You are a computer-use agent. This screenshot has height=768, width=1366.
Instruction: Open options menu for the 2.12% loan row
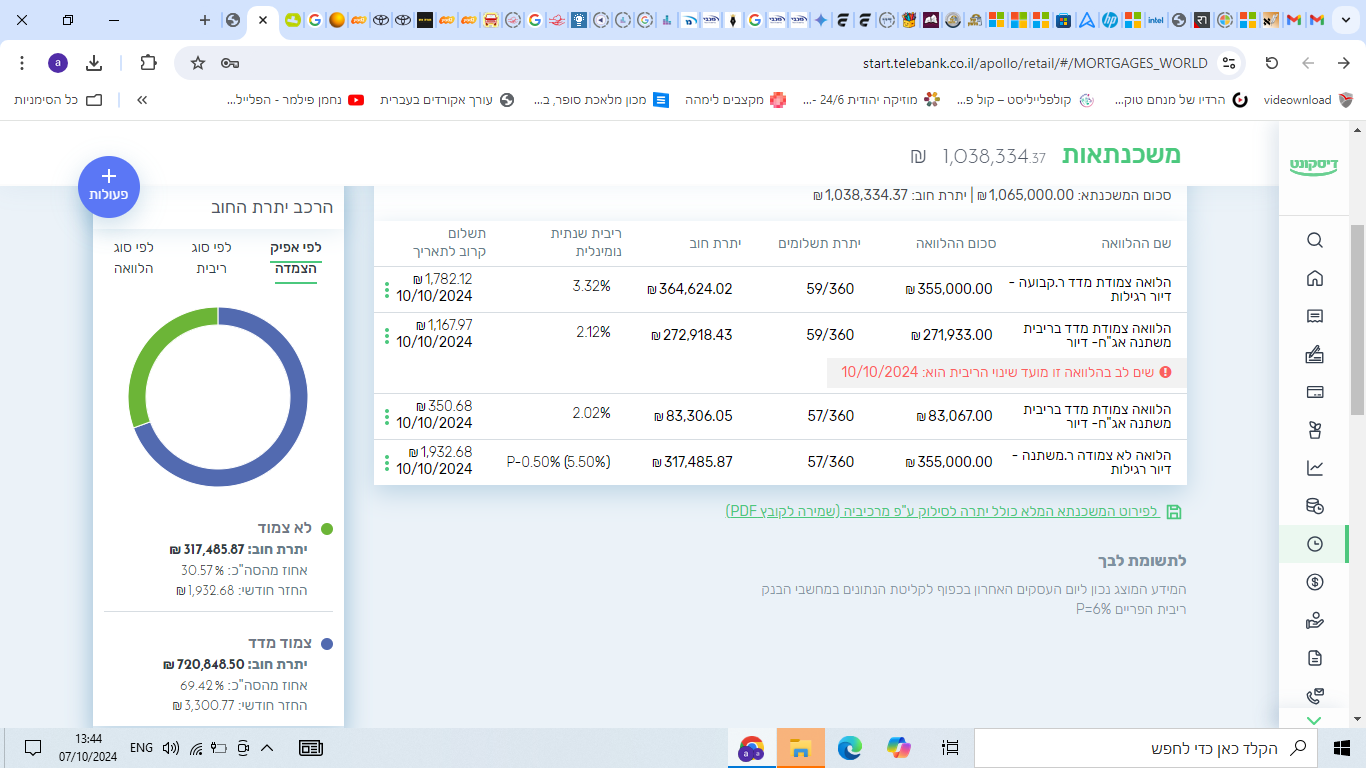point(386,336)
